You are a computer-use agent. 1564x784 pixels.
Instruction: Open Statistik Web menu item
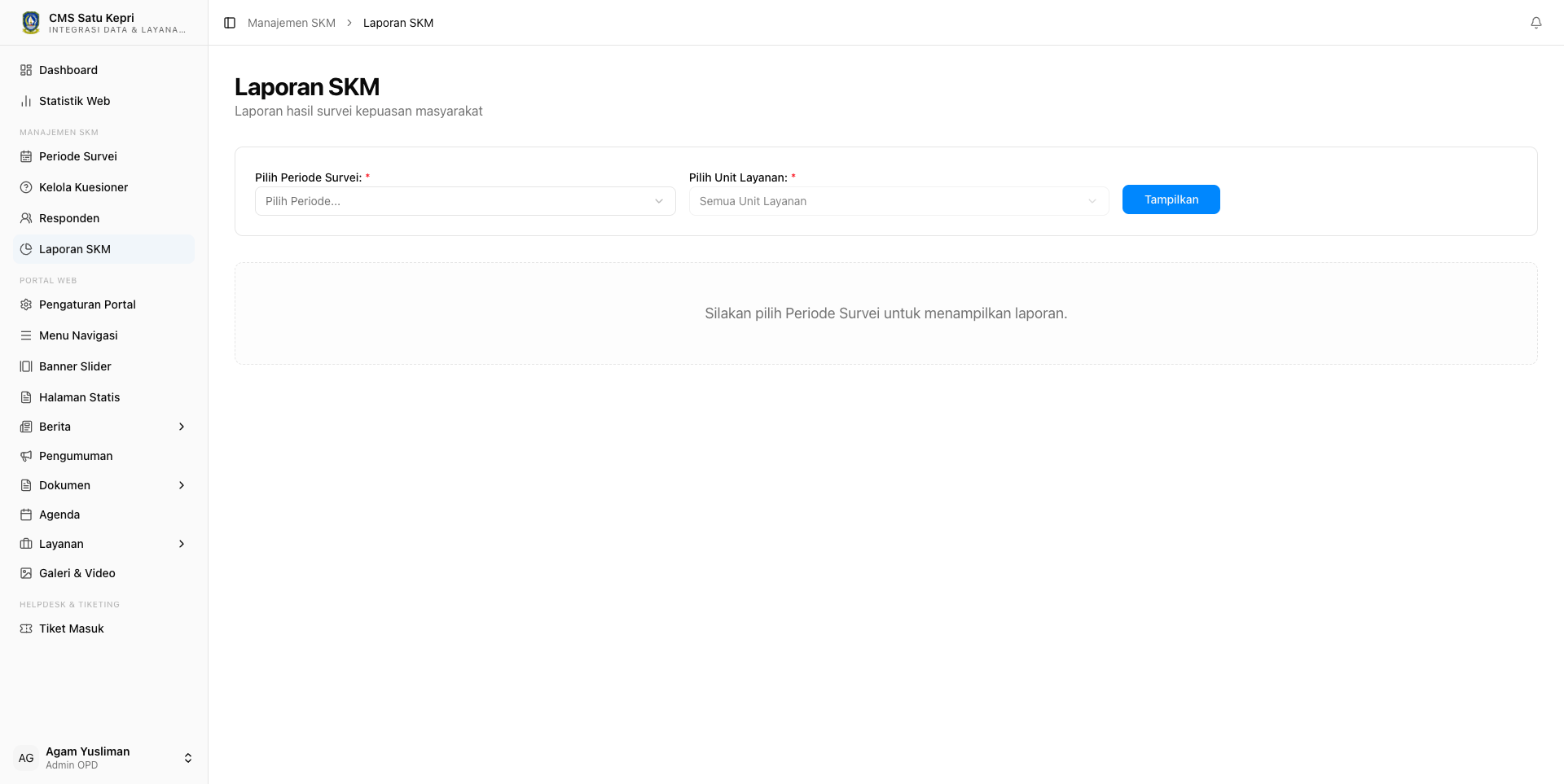tap(103, 101)
